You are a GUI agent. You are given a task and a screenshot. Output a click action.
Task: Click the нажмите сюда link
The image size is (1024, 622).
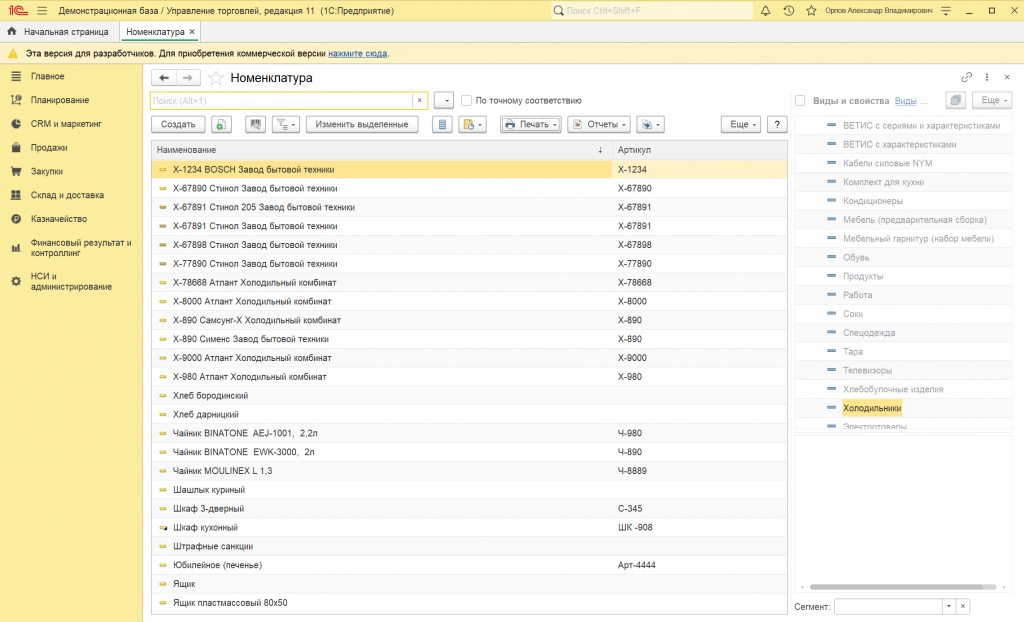coord(358,53)
